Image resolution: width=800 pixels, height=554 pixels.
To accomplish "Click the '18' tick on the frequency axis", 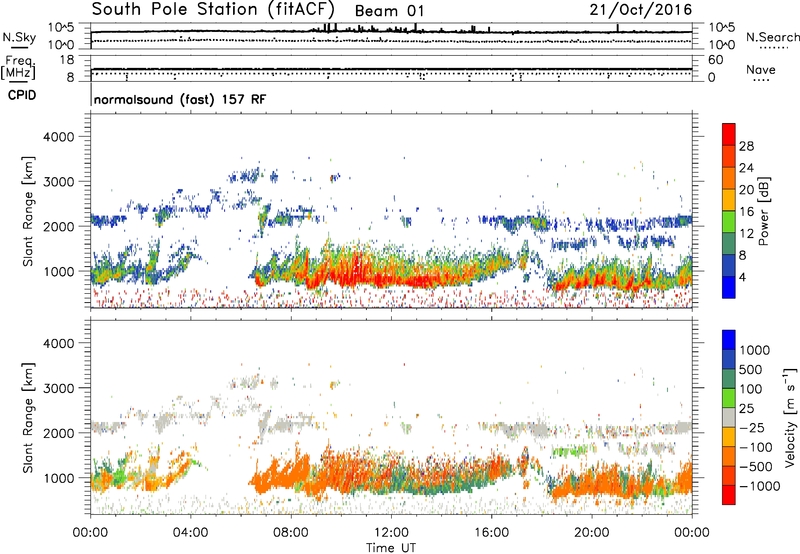I will point(67,60).
